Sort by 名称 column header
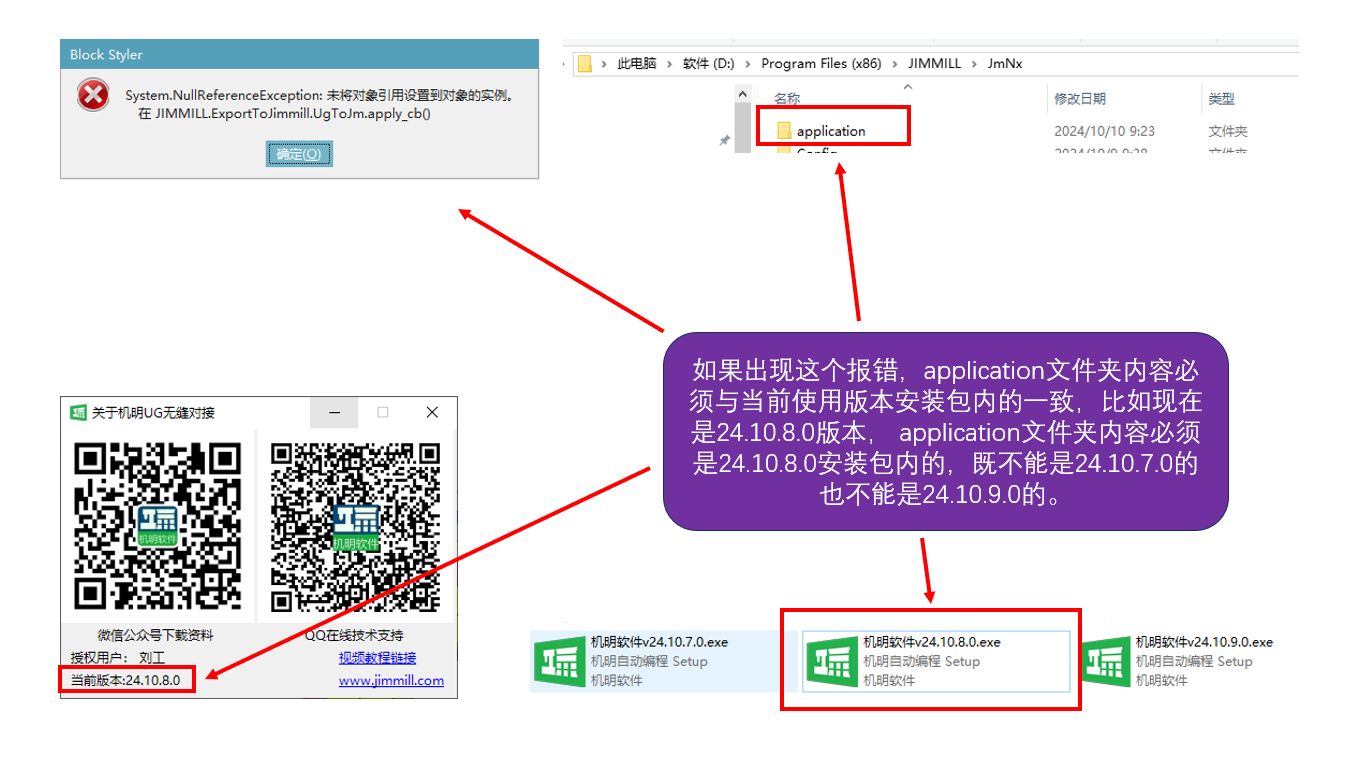Screen dimensions: 1364x763 point(787,99)
